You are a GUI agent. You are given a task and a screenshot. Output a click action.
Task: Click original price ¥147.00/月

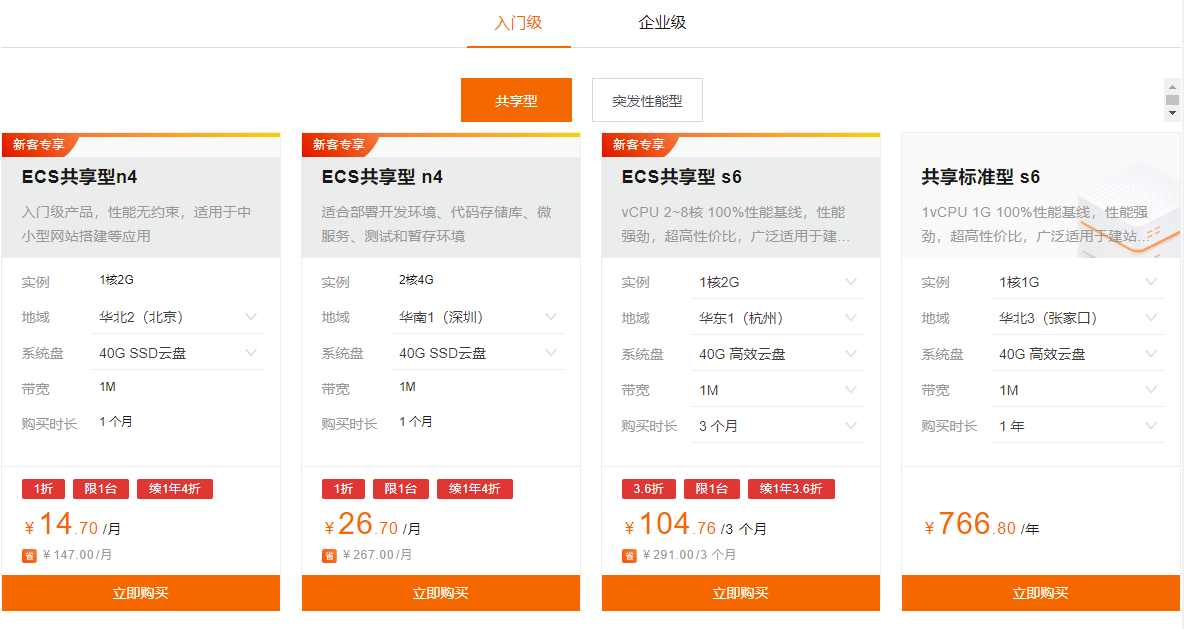coord(78,555)
